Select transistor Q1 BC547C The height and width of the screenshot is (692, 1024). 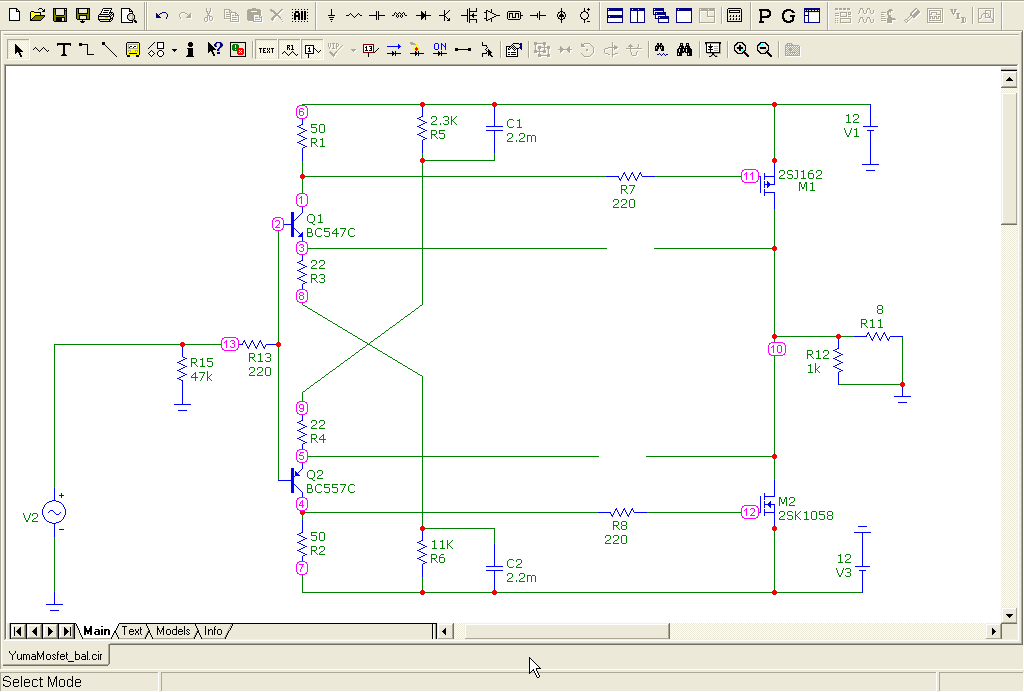pos(297,225)
